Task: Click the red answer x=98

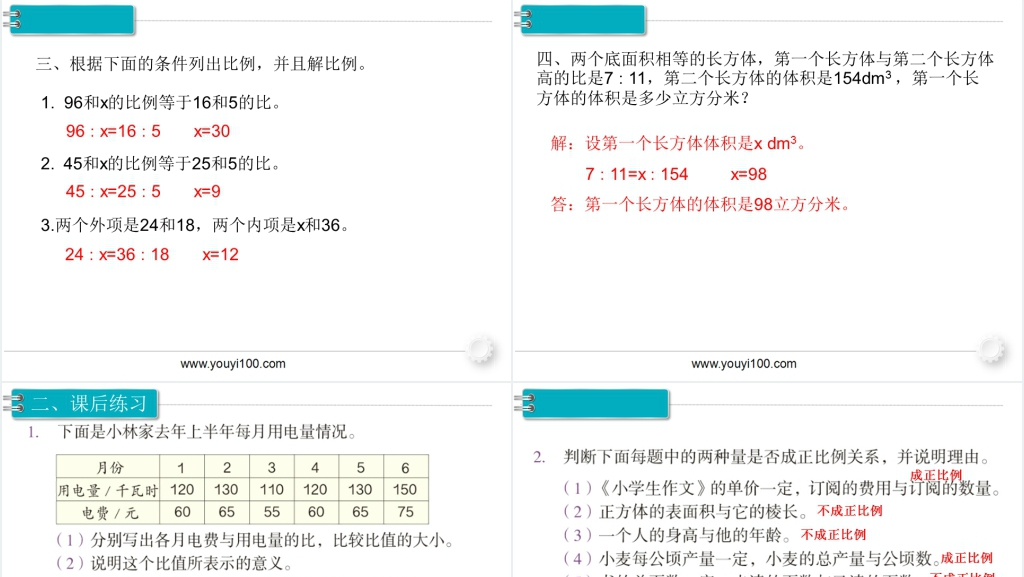Action: click(x=748, y=174)
